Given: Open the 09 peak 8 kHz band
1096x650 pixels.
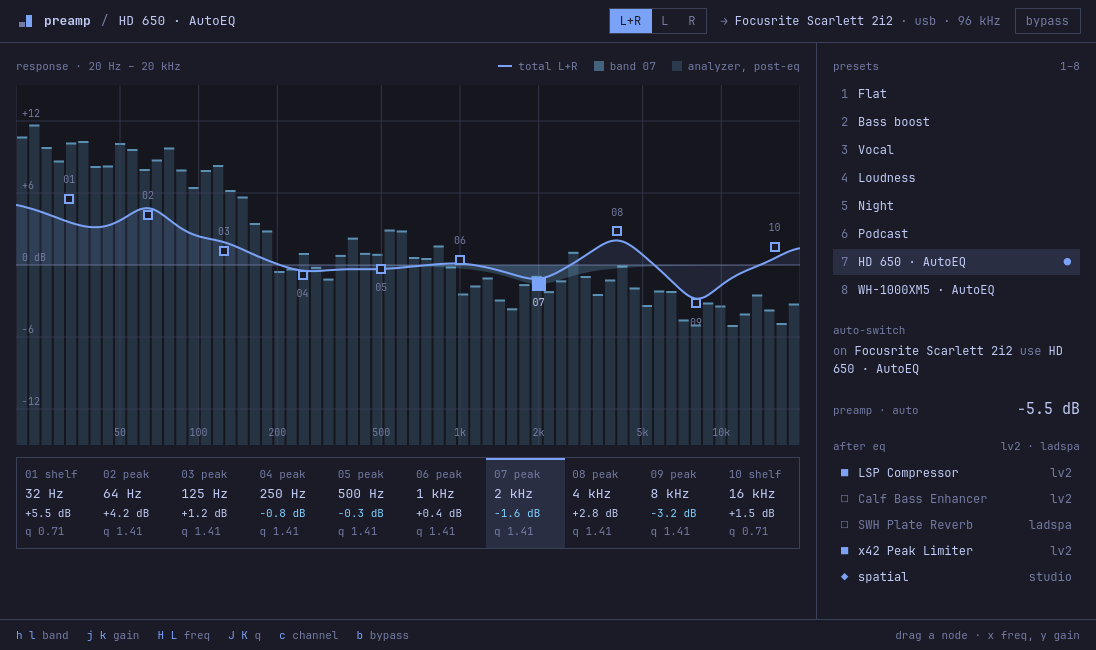Looking at the screenshot, I should (x=682, y=503).
